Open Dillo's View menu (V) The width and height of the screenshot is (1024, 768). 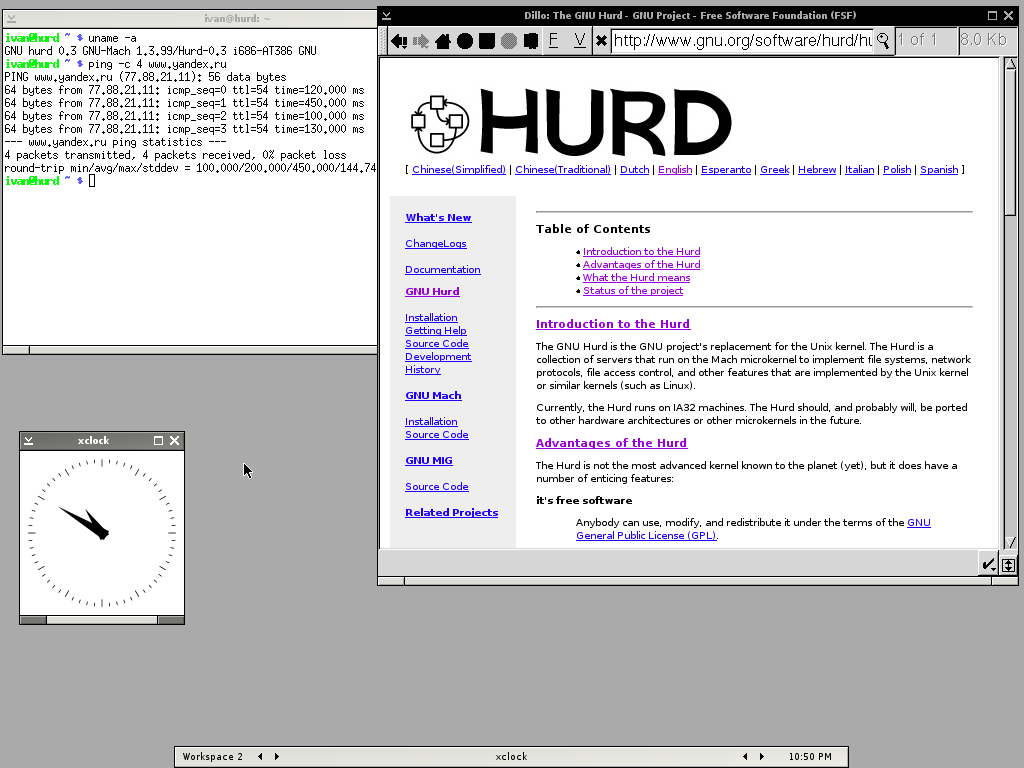pos(579,40)
